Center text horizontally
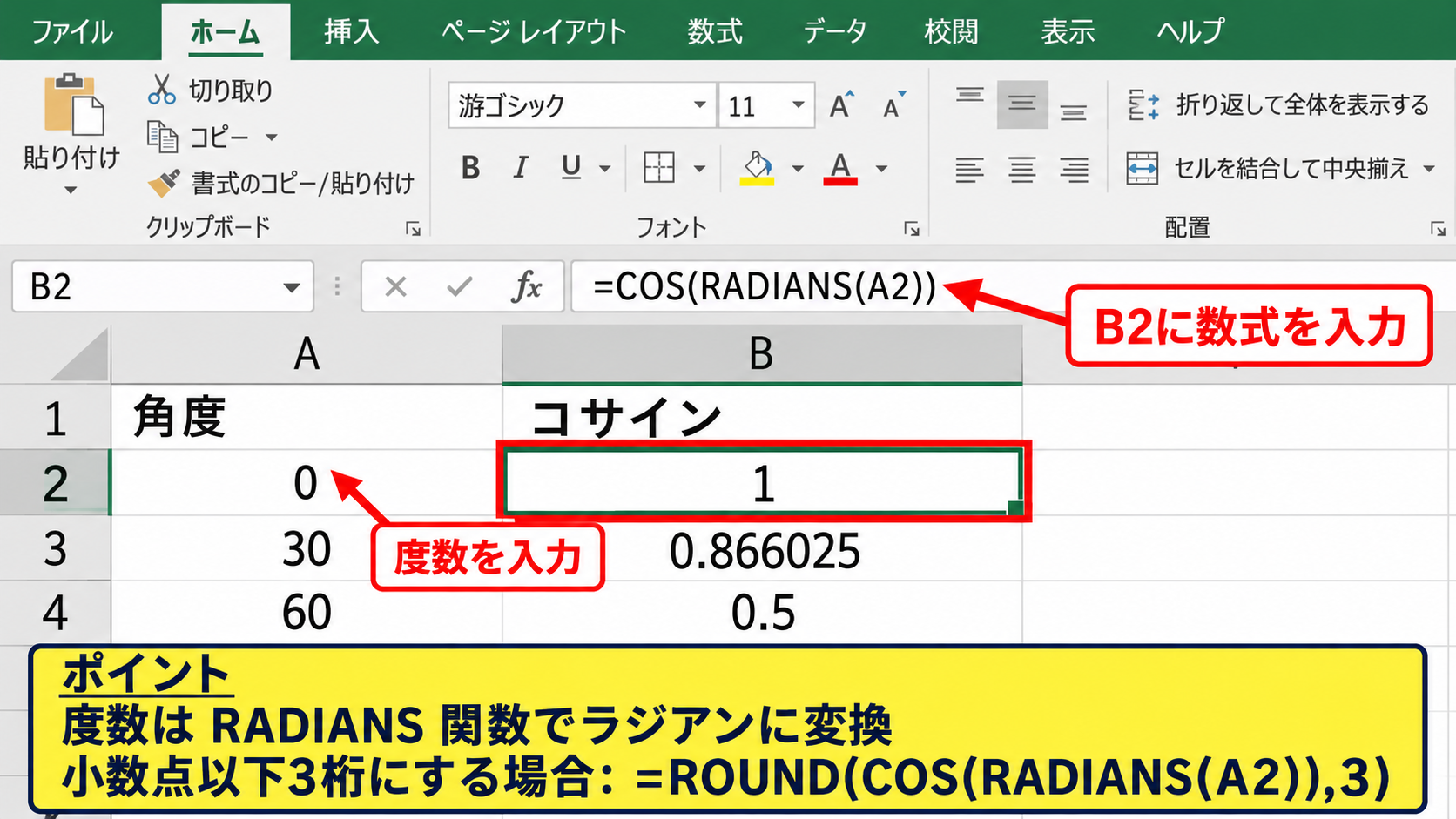The image size is (1456, 819). (x=1022, y=170)
